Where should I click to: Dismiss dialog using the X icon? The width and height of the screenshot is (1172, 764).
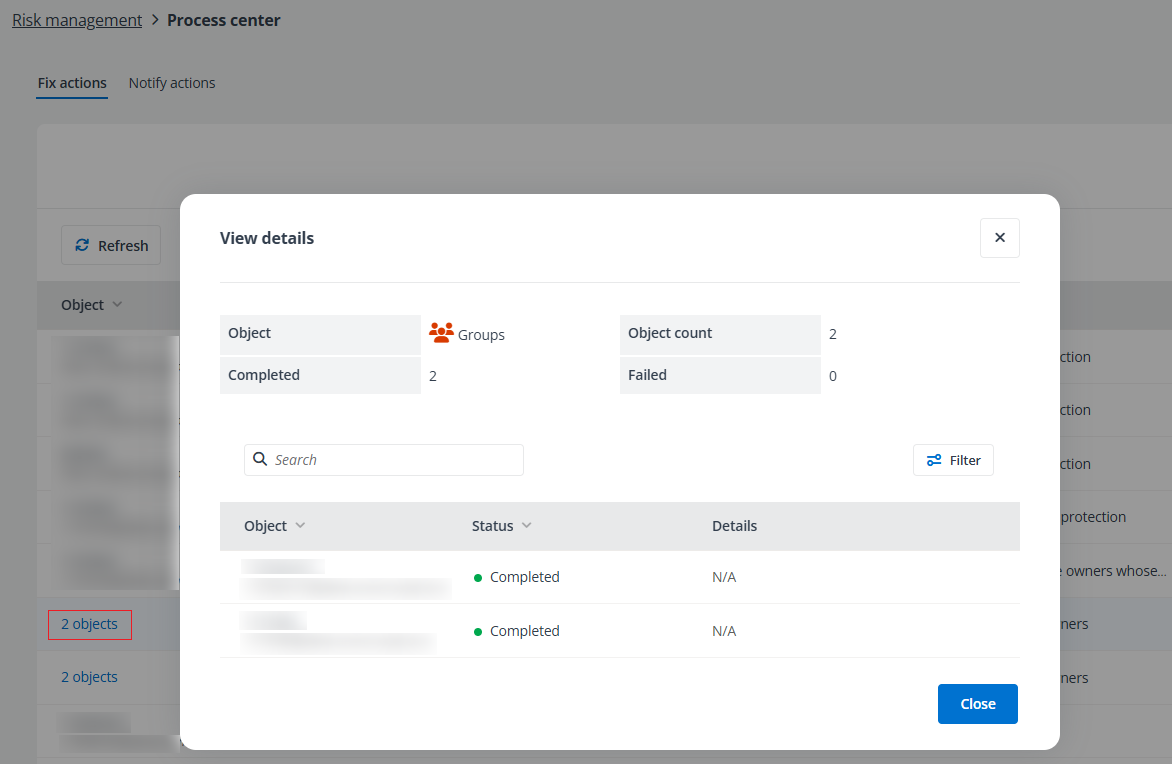(999, 238)
